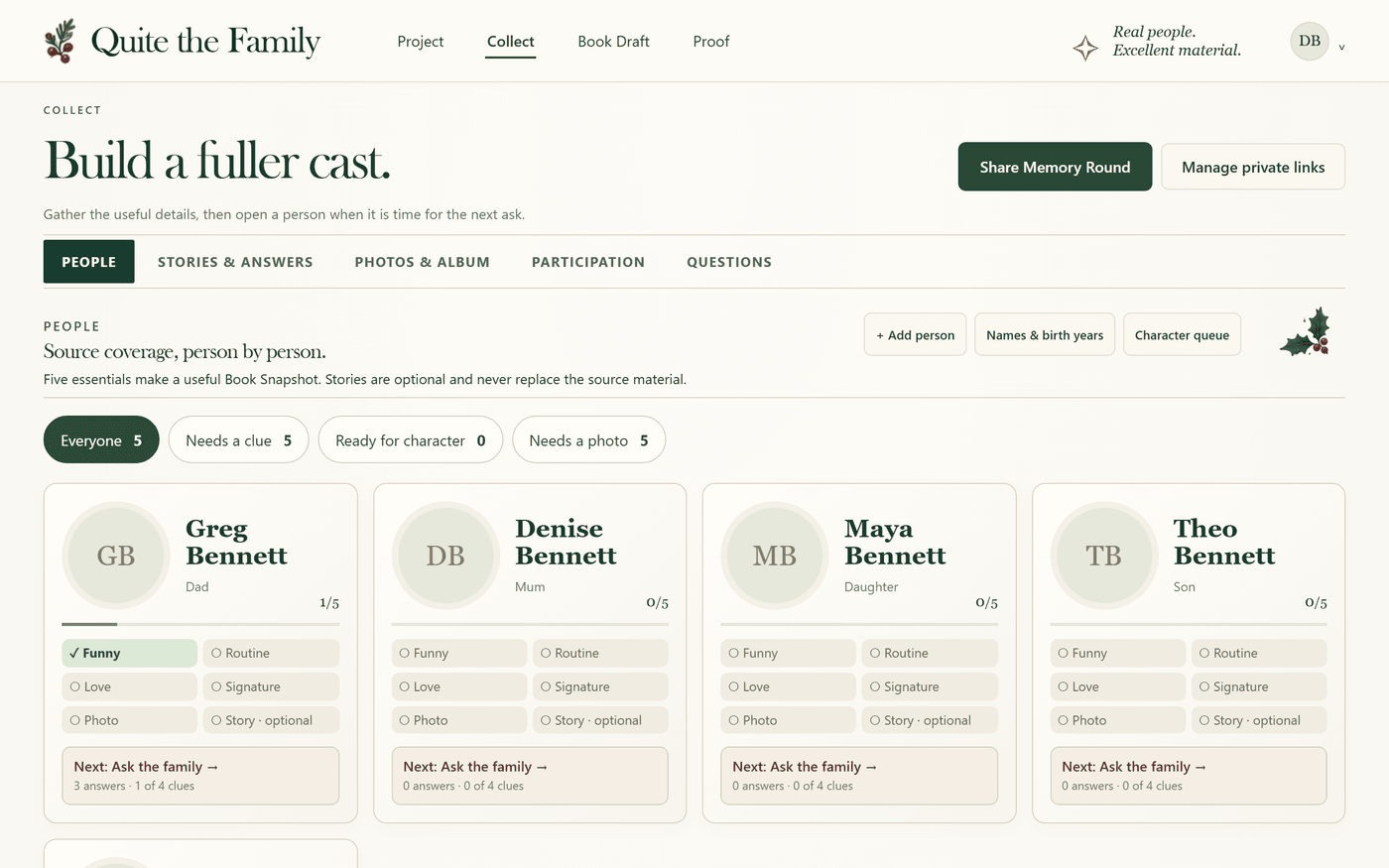Image resolution: width=1389 pixels, height=868 pixels.
Task: Open Character queue
Action: point(1182,335)
